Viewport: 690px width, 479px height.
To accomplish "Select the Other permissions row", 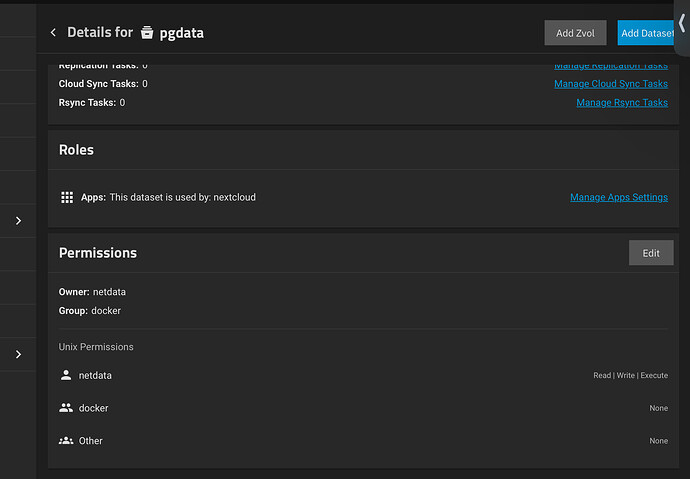I will [363, 441].
